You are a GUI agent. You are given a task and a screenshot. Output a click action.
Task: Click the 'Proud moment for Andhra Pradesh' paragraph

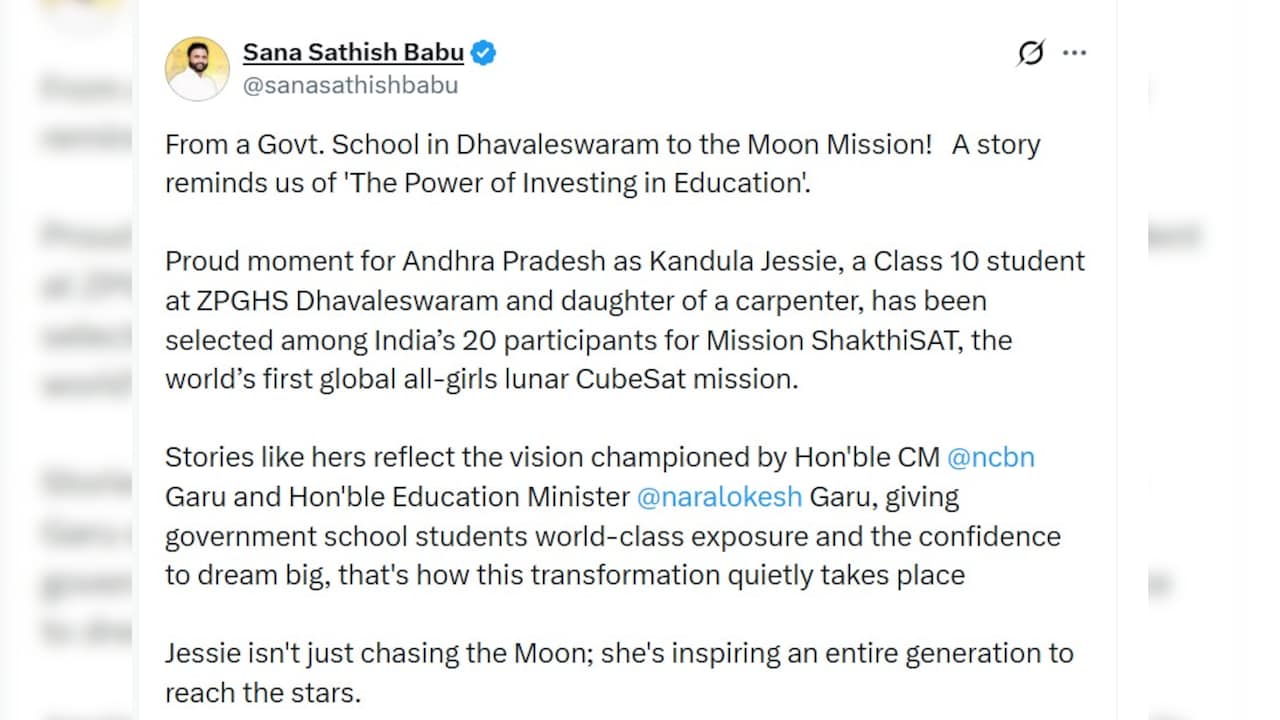click(625, 320)
